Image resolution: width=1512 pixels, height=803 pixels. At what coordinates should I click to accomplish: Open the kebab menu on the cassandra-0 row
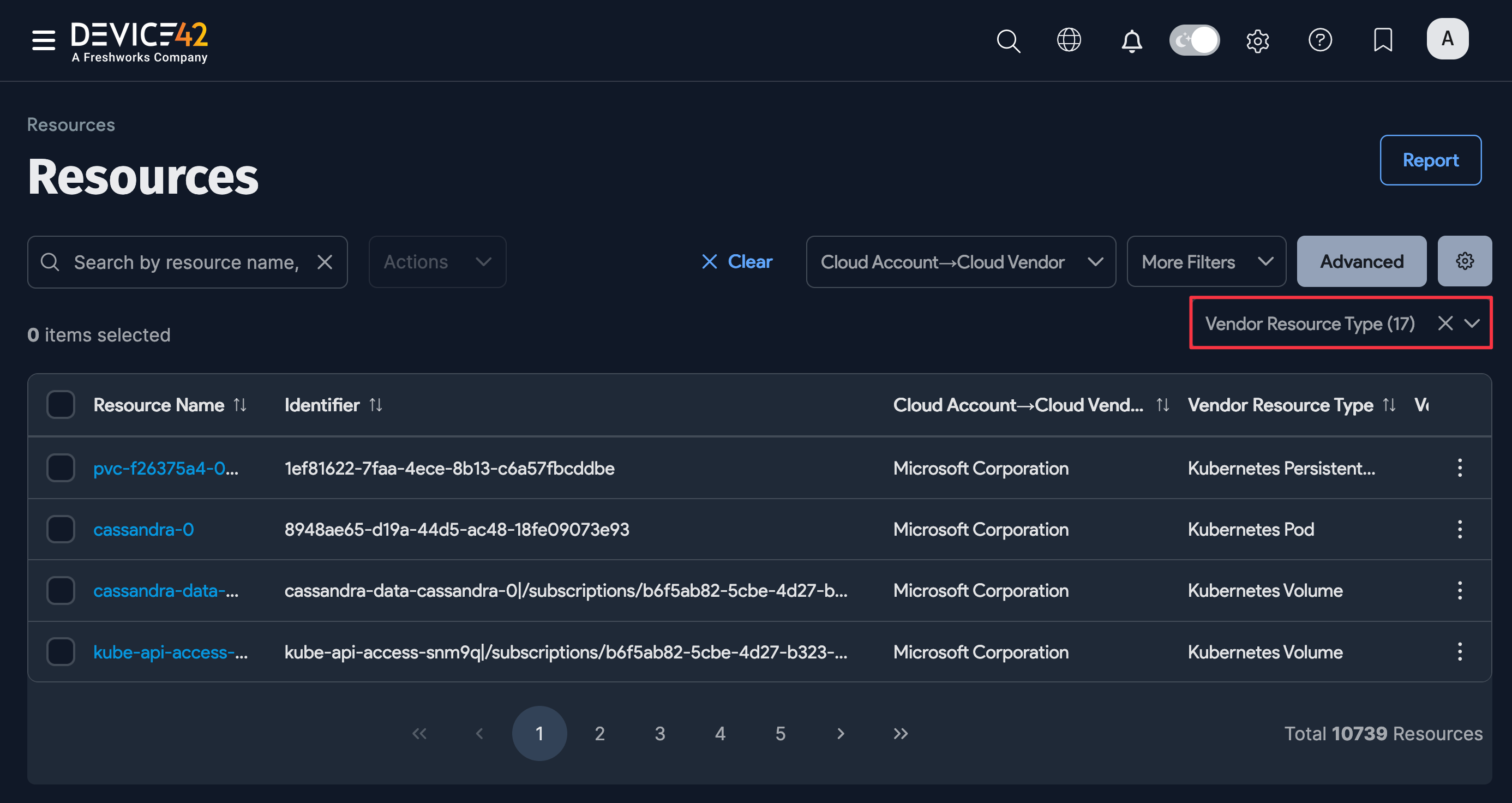coord(1460,529)
